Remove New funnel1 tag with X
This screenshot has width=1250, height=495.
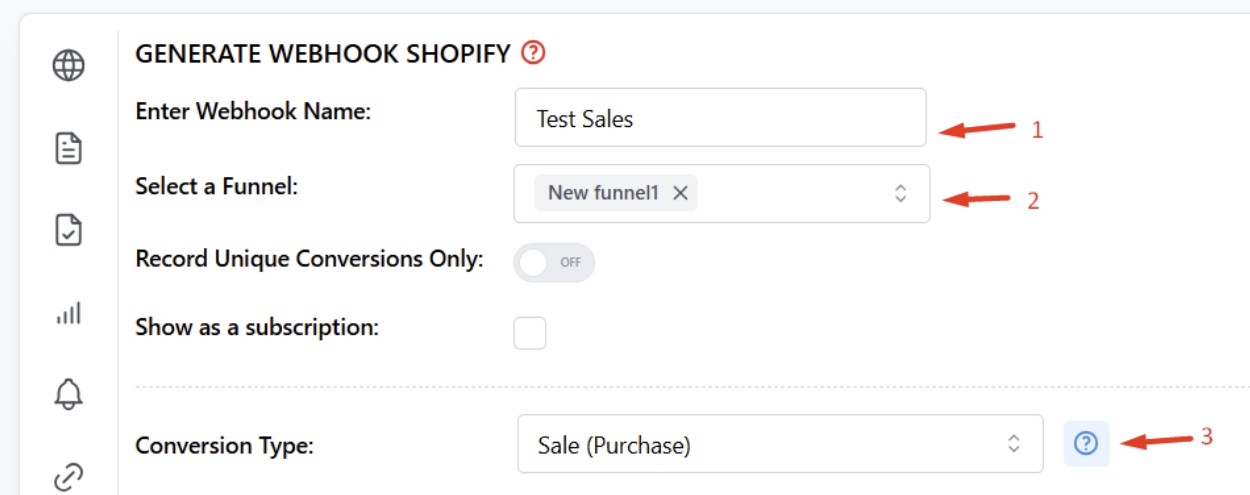point(680,194)
